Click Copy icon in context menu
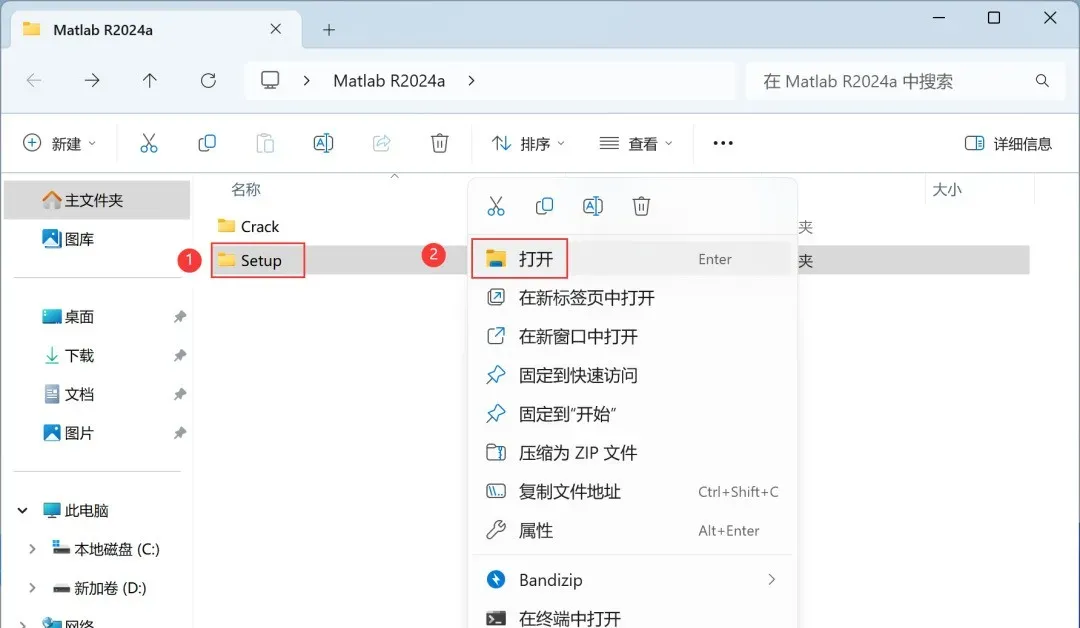 544,206
